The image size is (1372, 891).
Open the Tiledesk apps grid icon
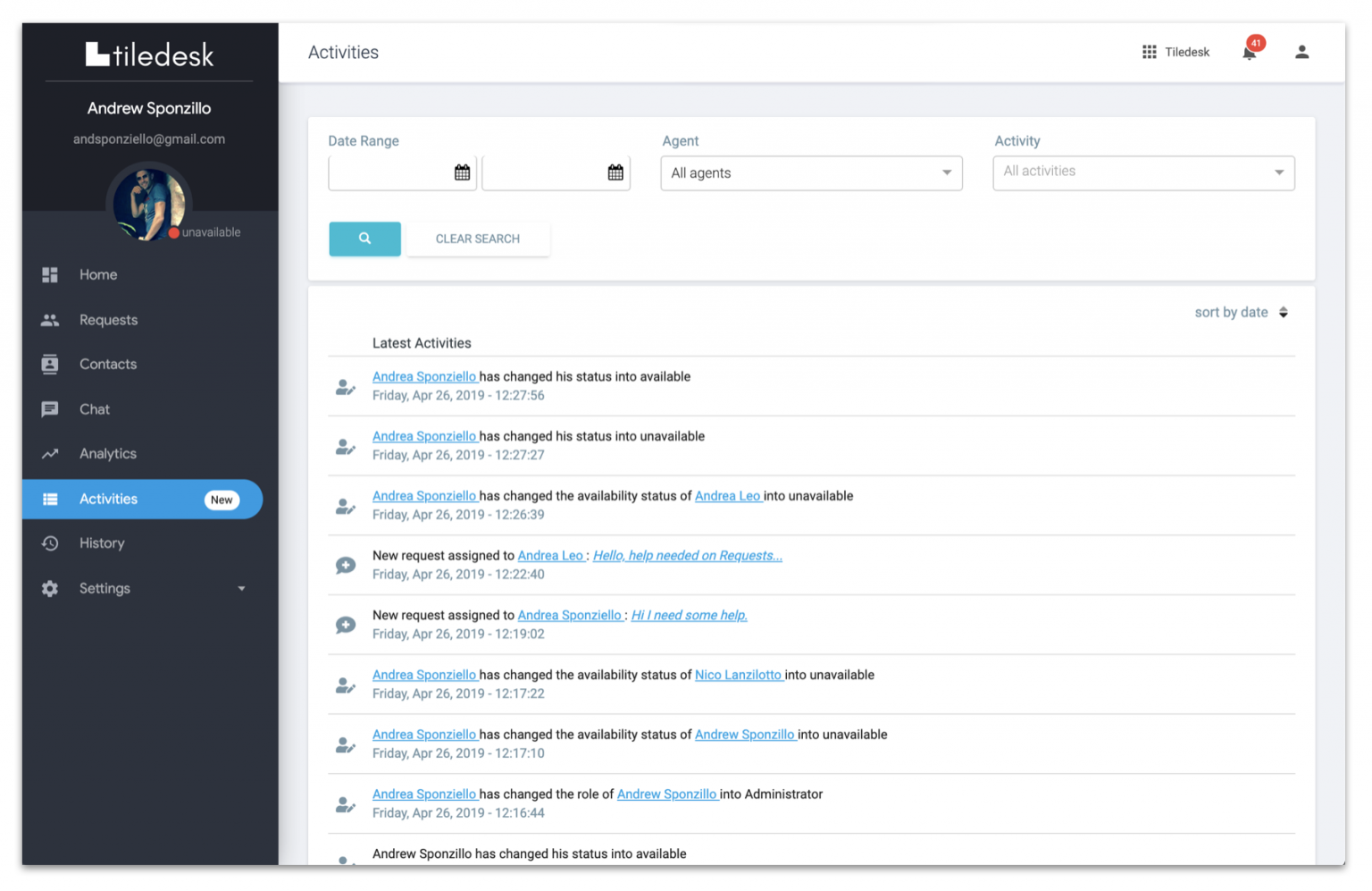tap(1150, 51)
